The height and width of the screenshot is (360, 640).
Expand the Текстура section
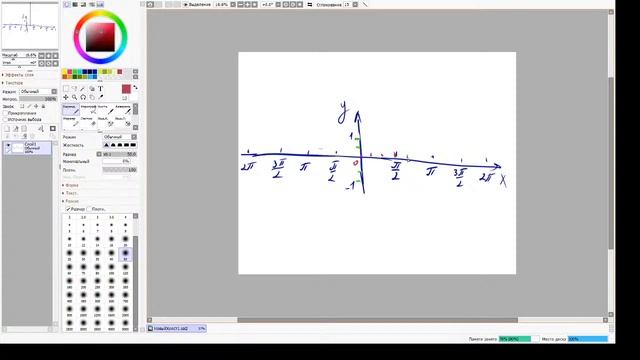click(x=13, y=83)
